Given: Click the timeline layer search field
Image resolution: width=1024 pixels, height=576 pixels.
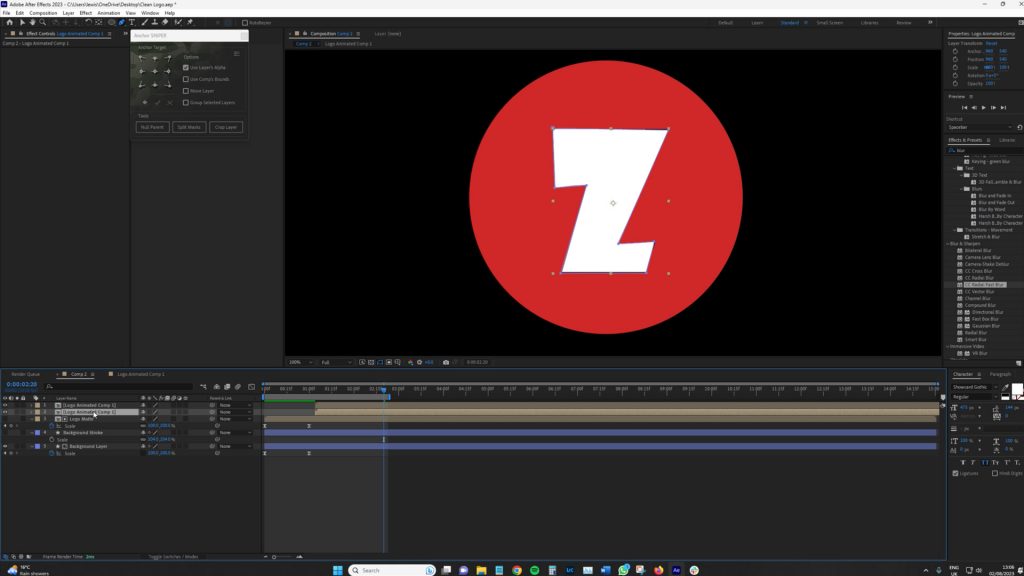Looking at the screenshot, I should 121,387.
